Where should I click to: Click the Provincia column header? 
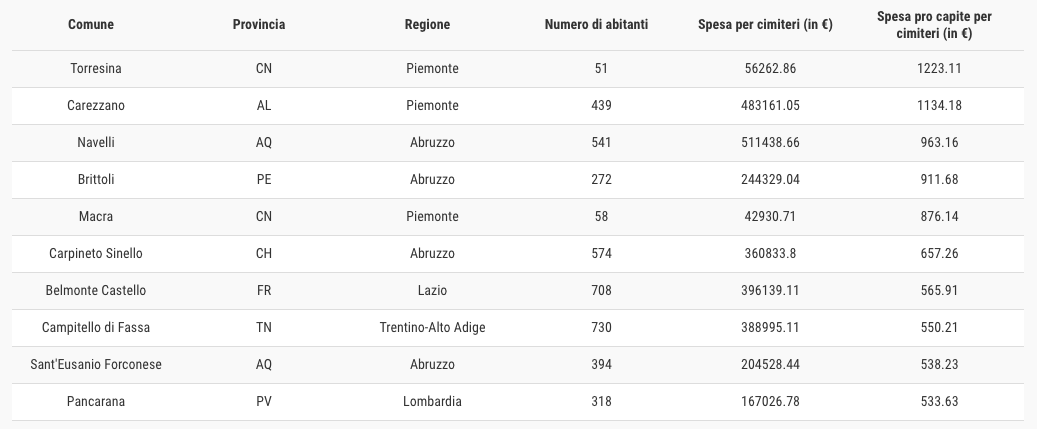click(259, 24)
